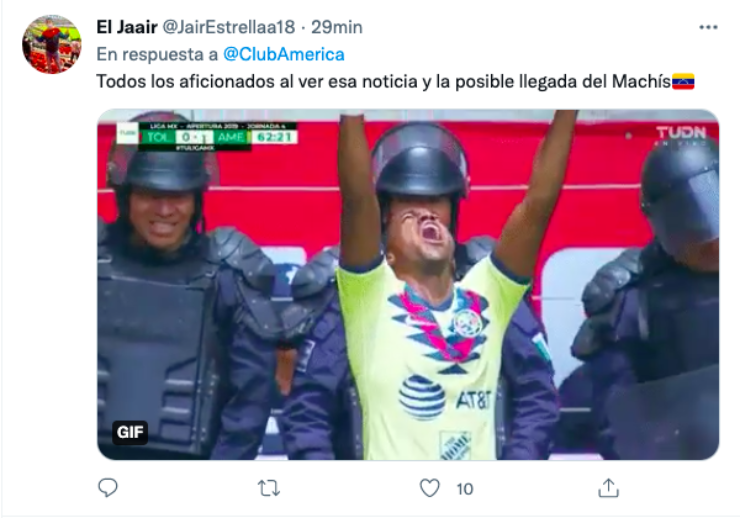This screenshot has width=740, height=518.
Task: Play the celebrating player GIF
Action: [408, 284]
